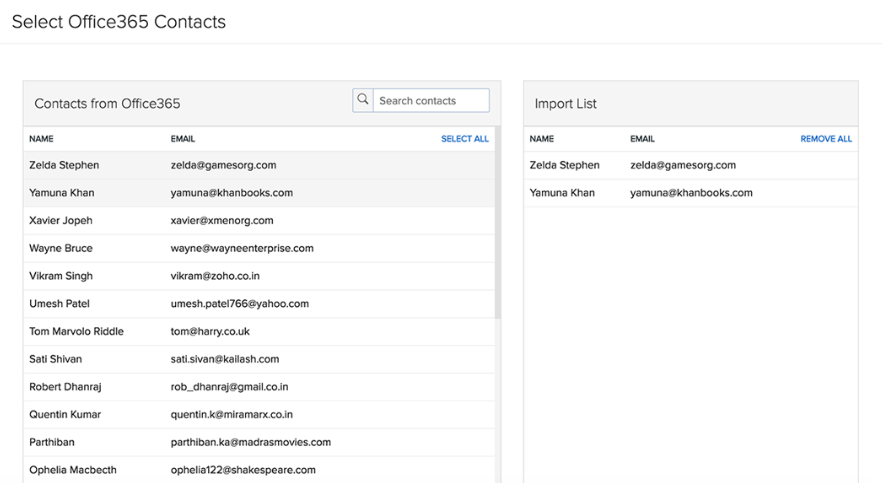Select Vikram Singh contact row
The width and height of the screenshot is (882, 483).
pyautogui.click(x=258, y=276)
